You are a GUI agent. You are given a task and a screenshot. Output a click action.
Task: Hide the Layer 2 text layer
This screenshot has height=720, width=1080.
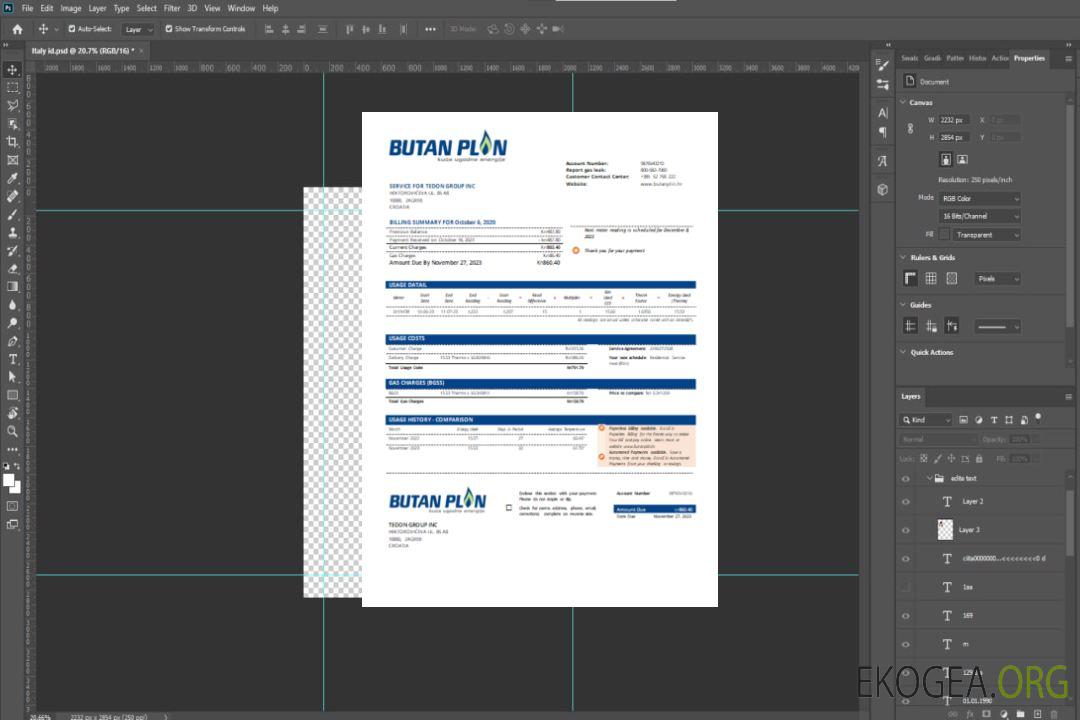coord(906,502)
